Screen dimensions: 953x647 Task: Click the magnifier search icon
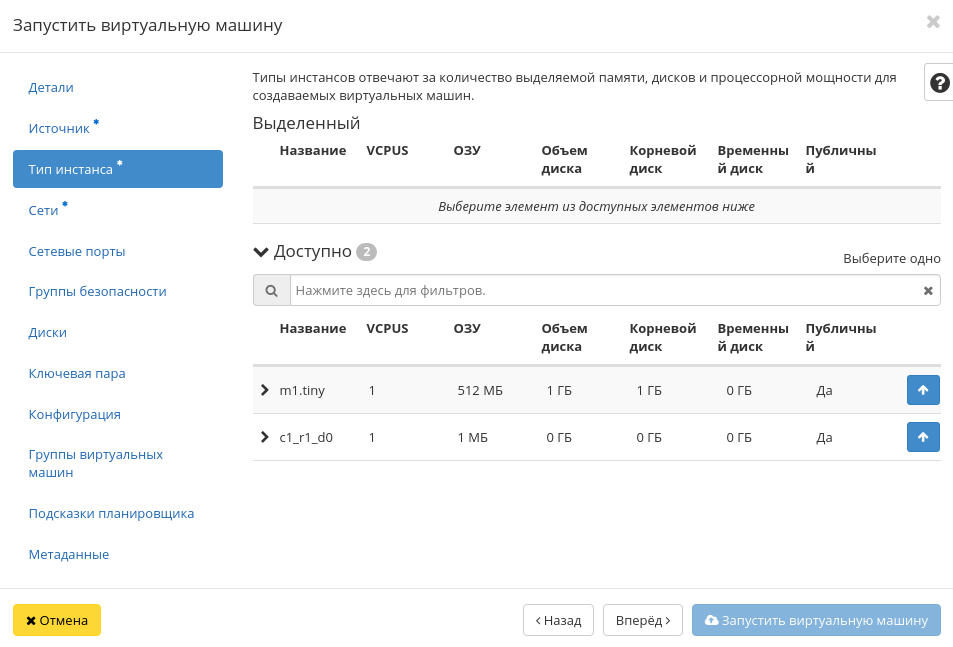coord(271,291)
